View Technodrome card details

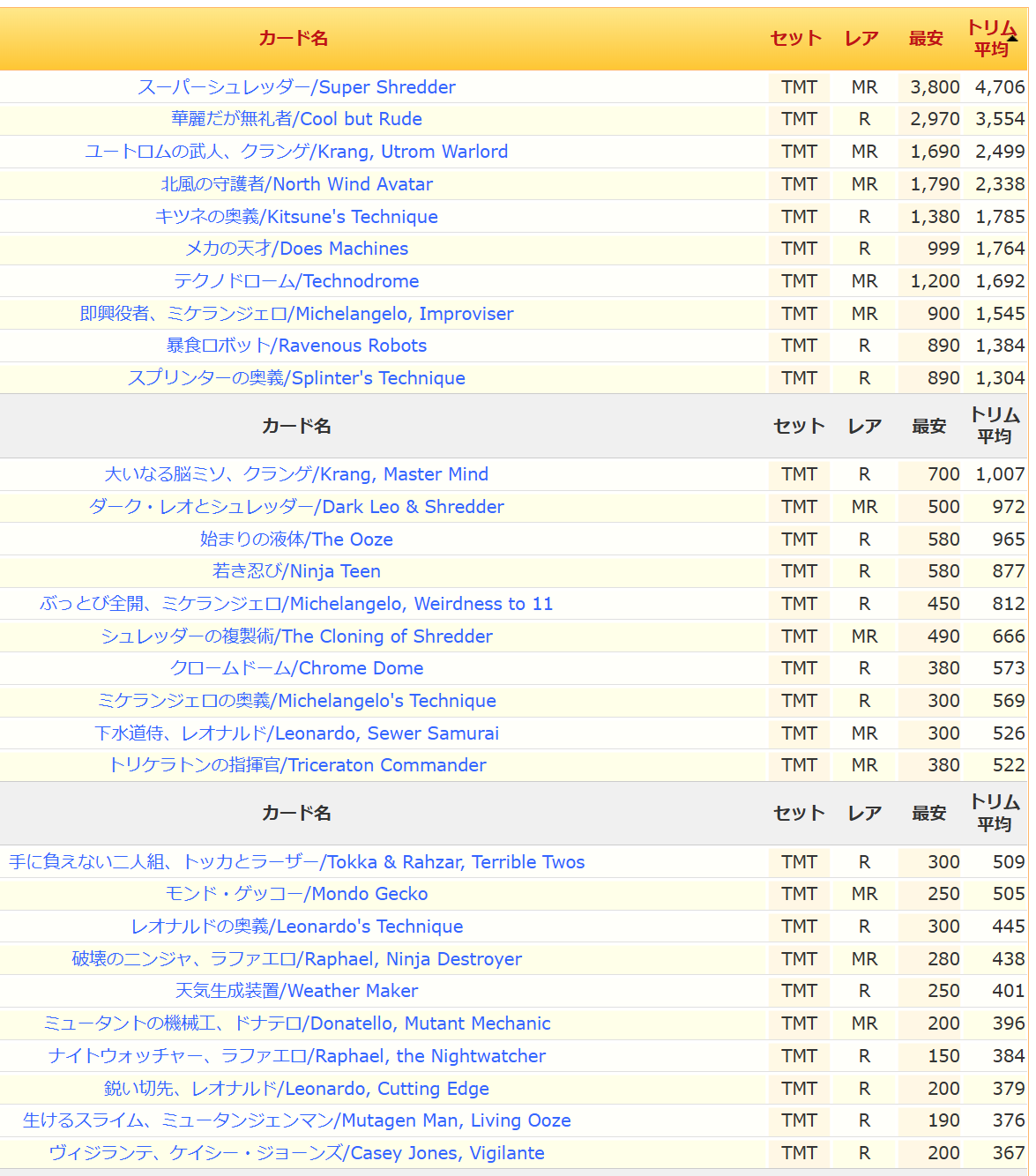pos(296,281)
